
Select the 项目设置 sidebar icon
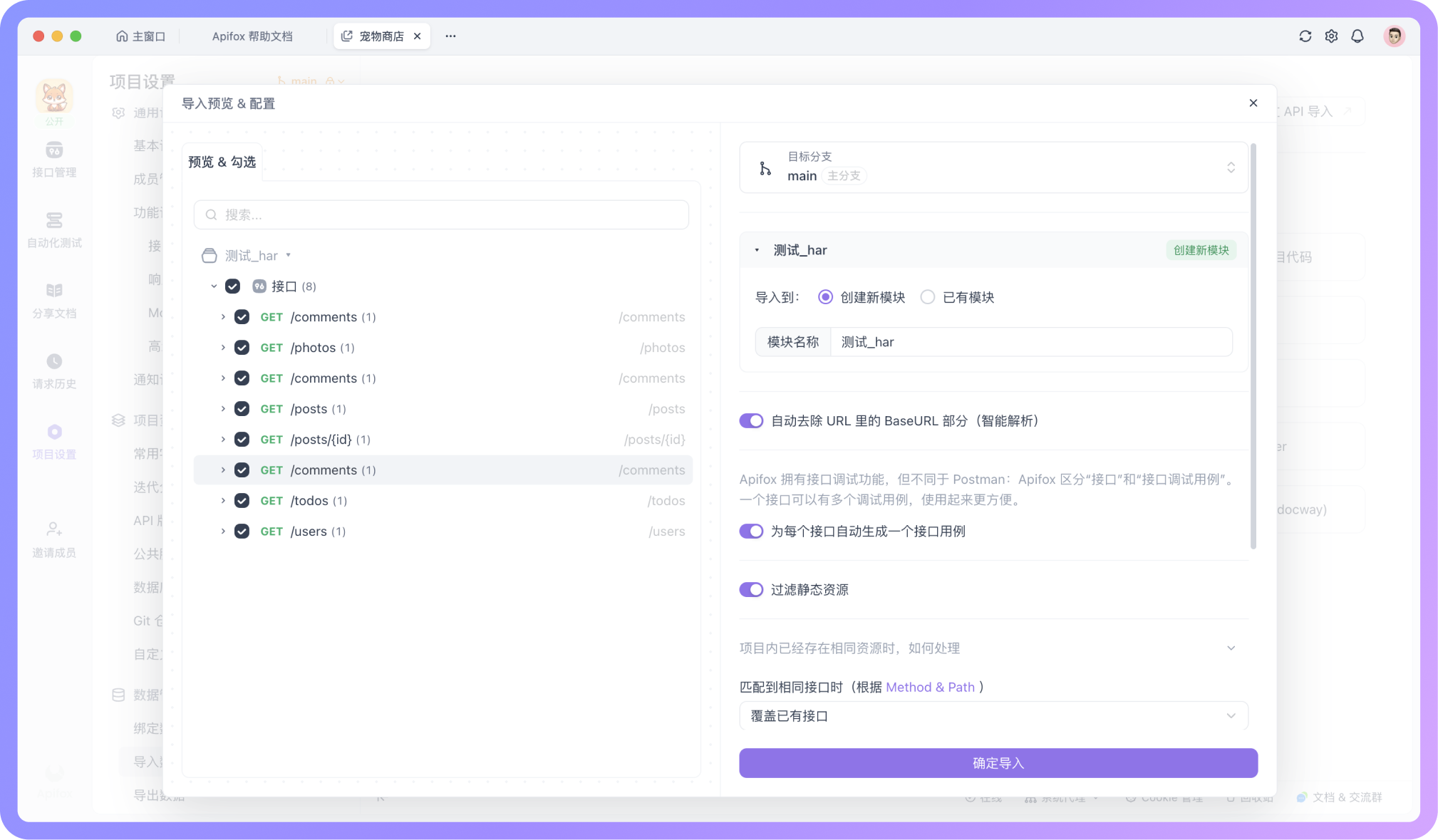point(53,441)
